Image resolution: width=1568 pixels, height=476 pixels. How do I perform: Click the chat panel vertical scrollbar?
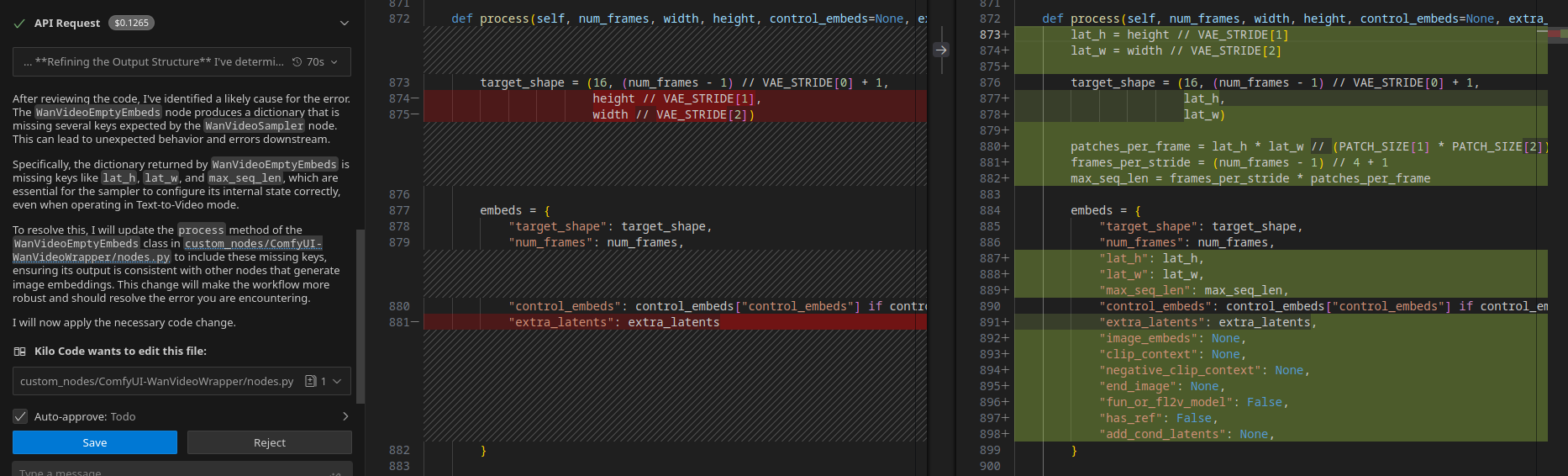[x=360, y=315]
